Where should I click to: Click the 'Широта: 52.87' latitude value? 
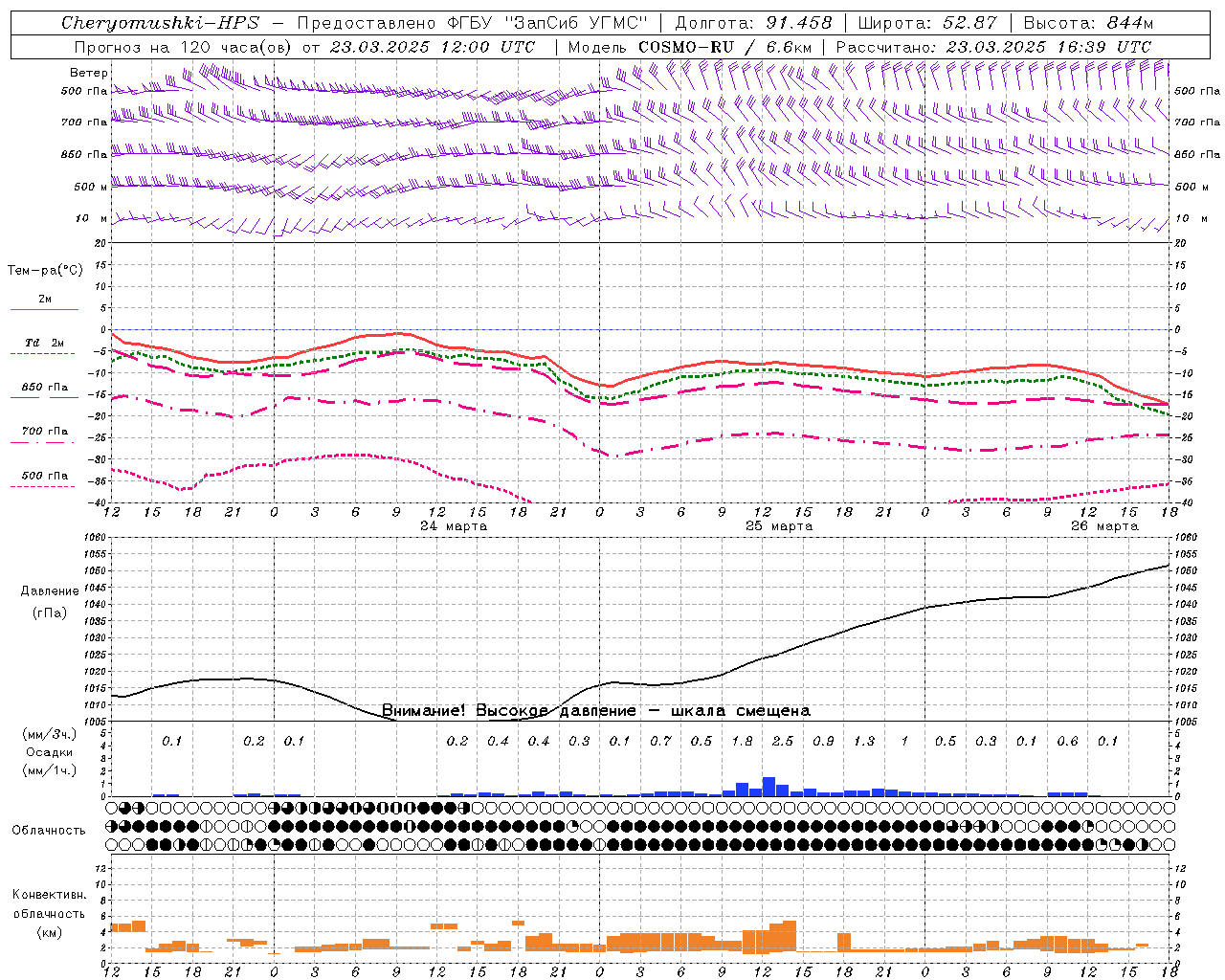click(x=927, y=23)
